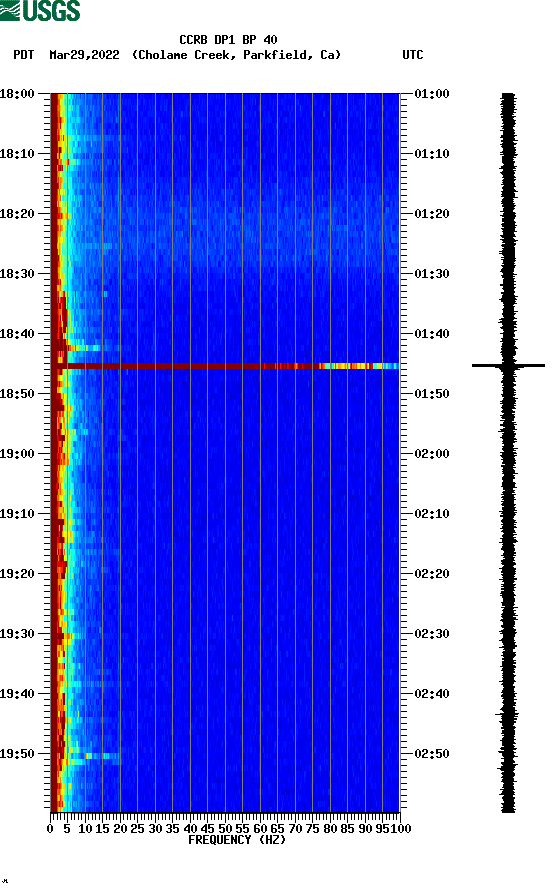
Task: Click the 30 Hz frequency tick label
Action: point(155,829)
